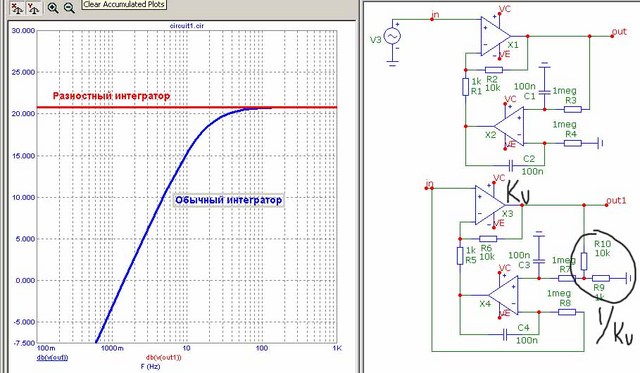
Task: Select the X2 op-amp triangle symbol
Action: (x=509, y=126)
